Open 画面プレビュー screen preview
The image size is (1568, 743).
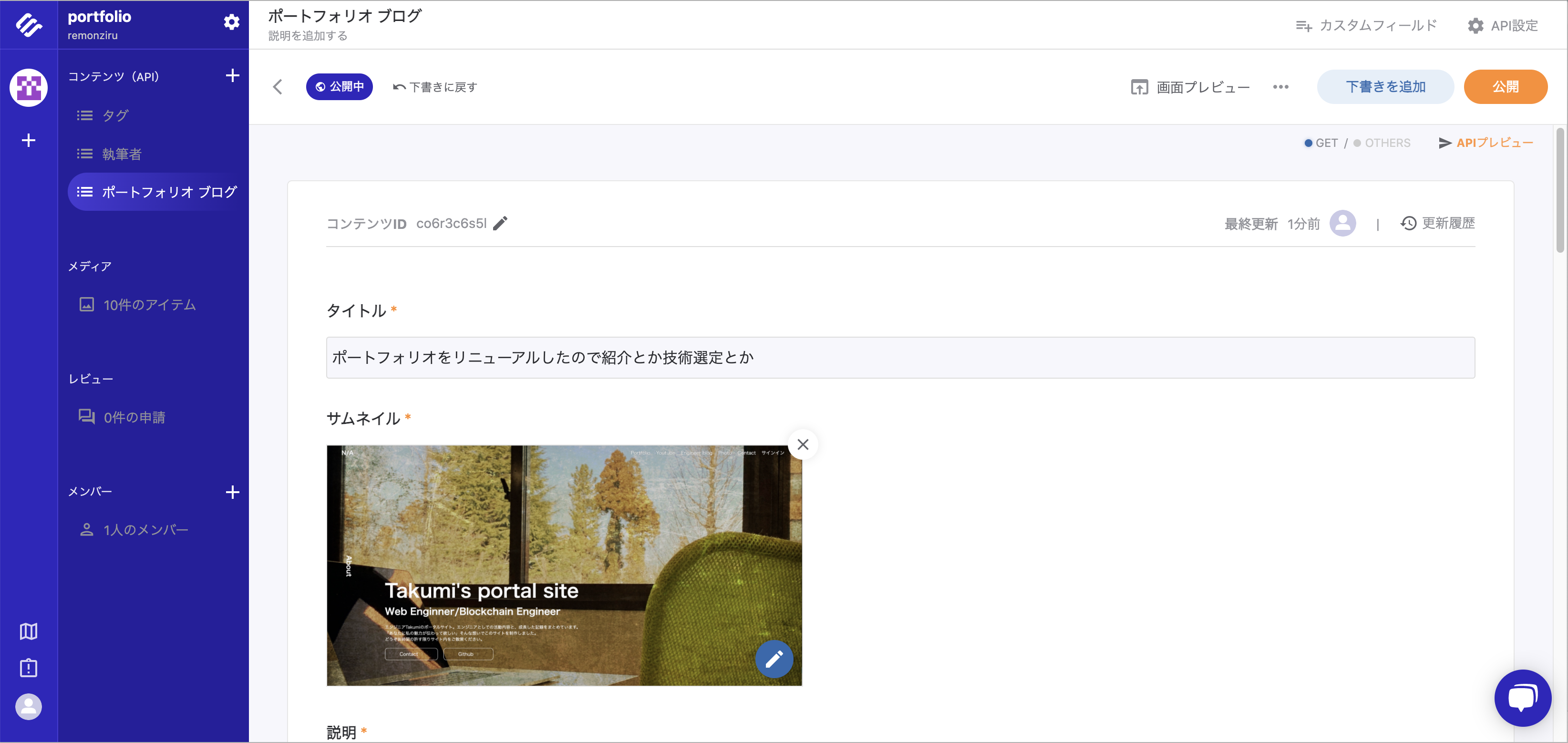pyautogui.click(x=1189, y=87)
